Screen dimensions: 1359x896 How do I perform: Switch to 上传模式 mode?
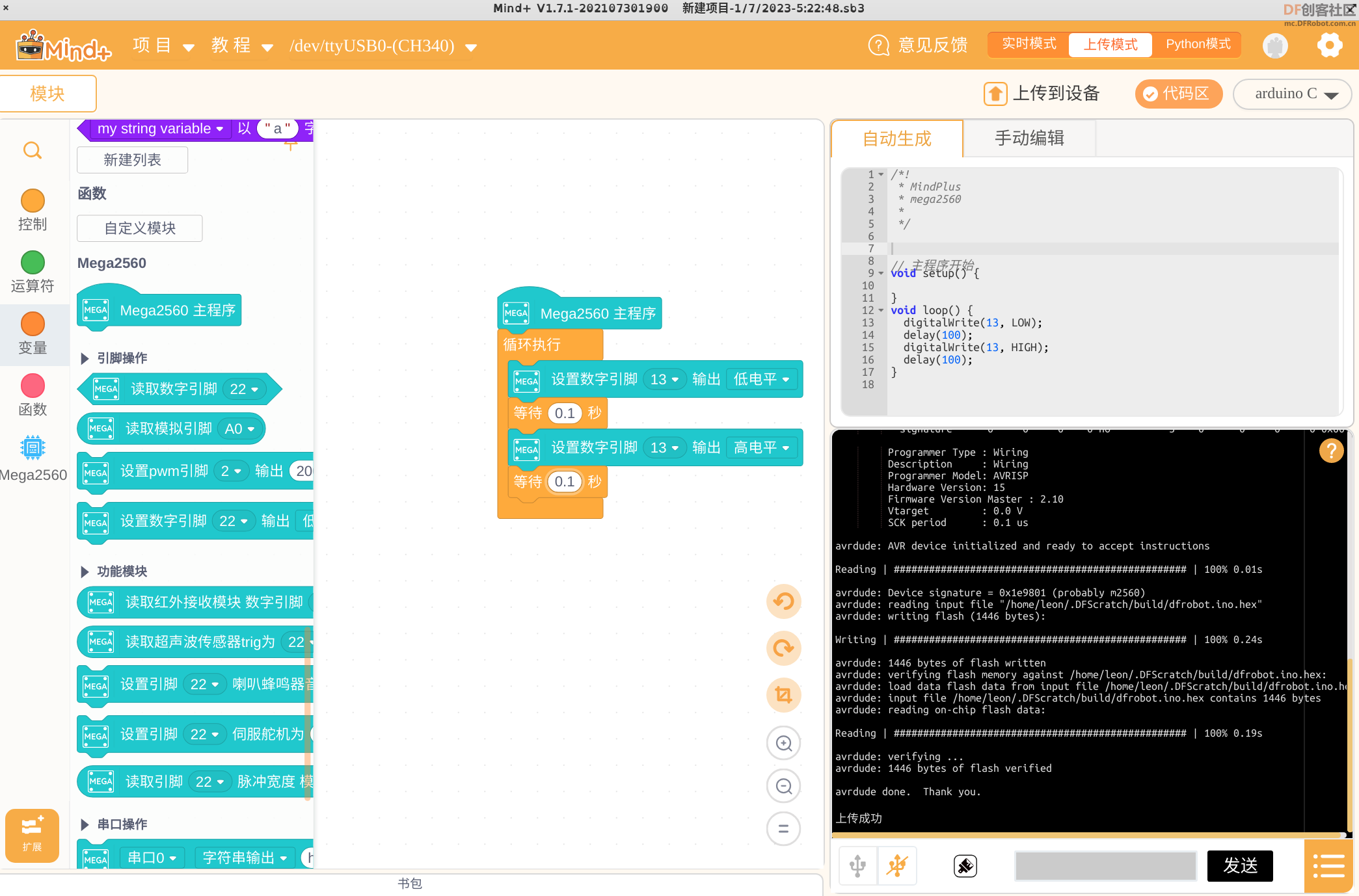(1110, 45)
